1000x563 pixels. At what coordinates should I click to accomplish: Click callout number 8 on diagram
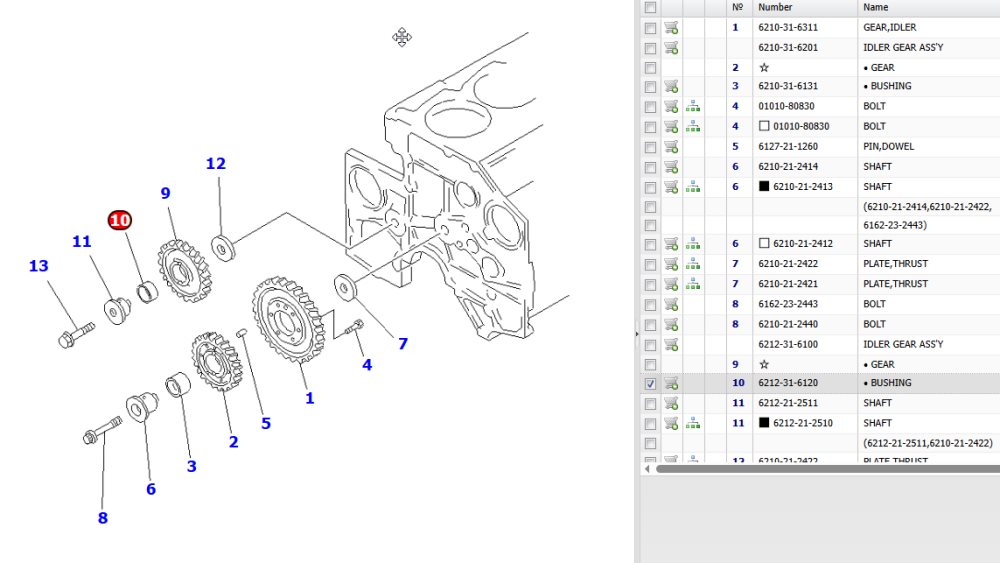[103, 518]
